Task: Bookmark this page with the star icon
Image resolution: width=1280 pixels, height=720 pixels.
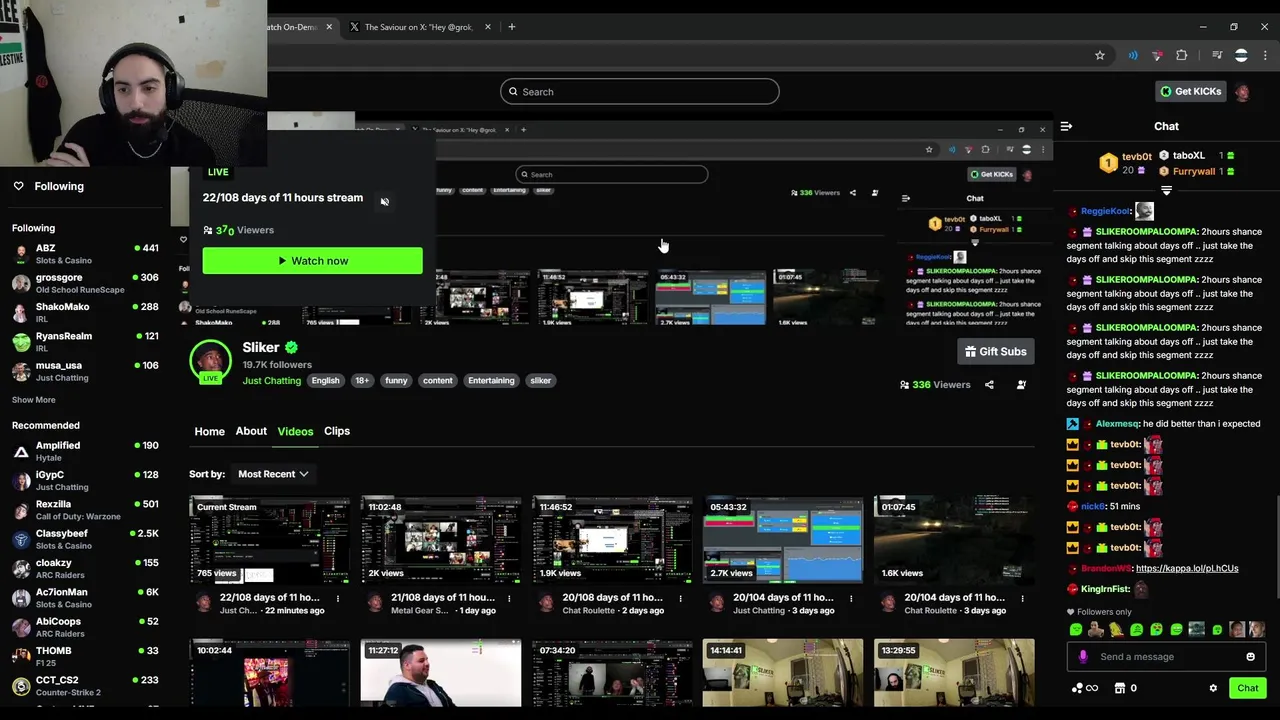Action: (x=1100, y=56)
